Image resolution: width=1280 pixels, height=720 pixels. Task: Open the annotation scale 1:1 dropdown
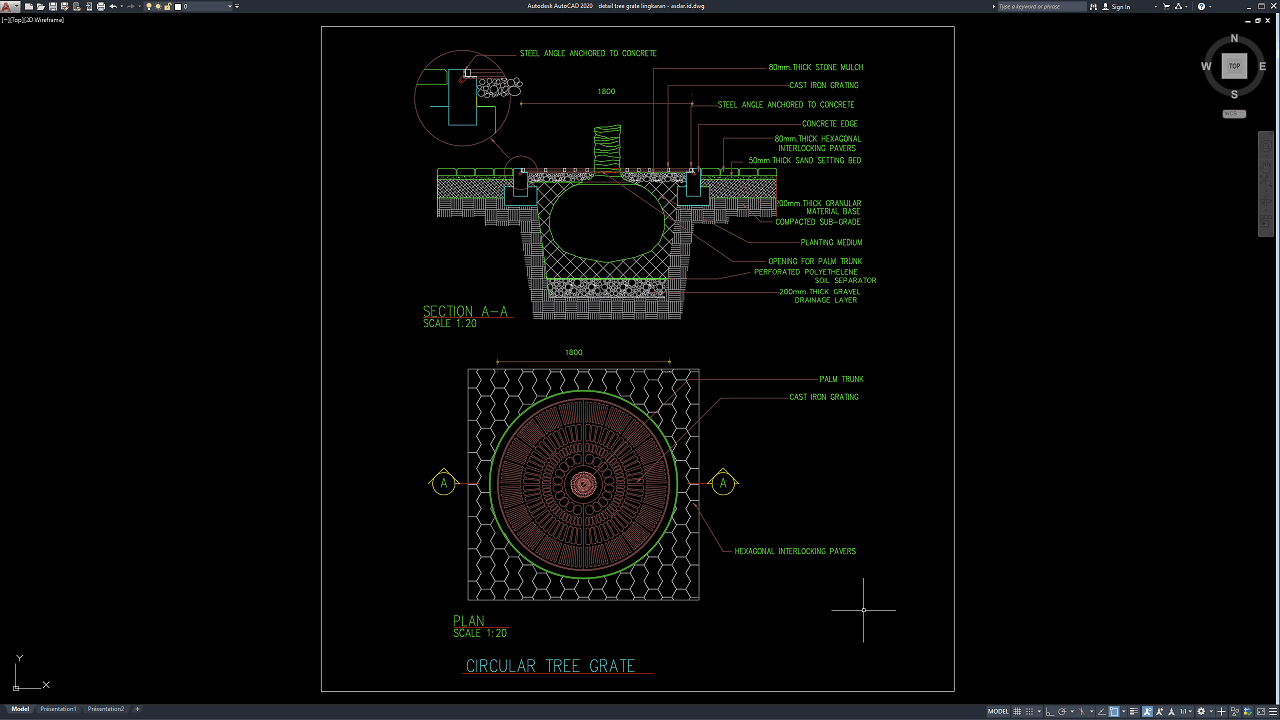[x=1186, y=711]
